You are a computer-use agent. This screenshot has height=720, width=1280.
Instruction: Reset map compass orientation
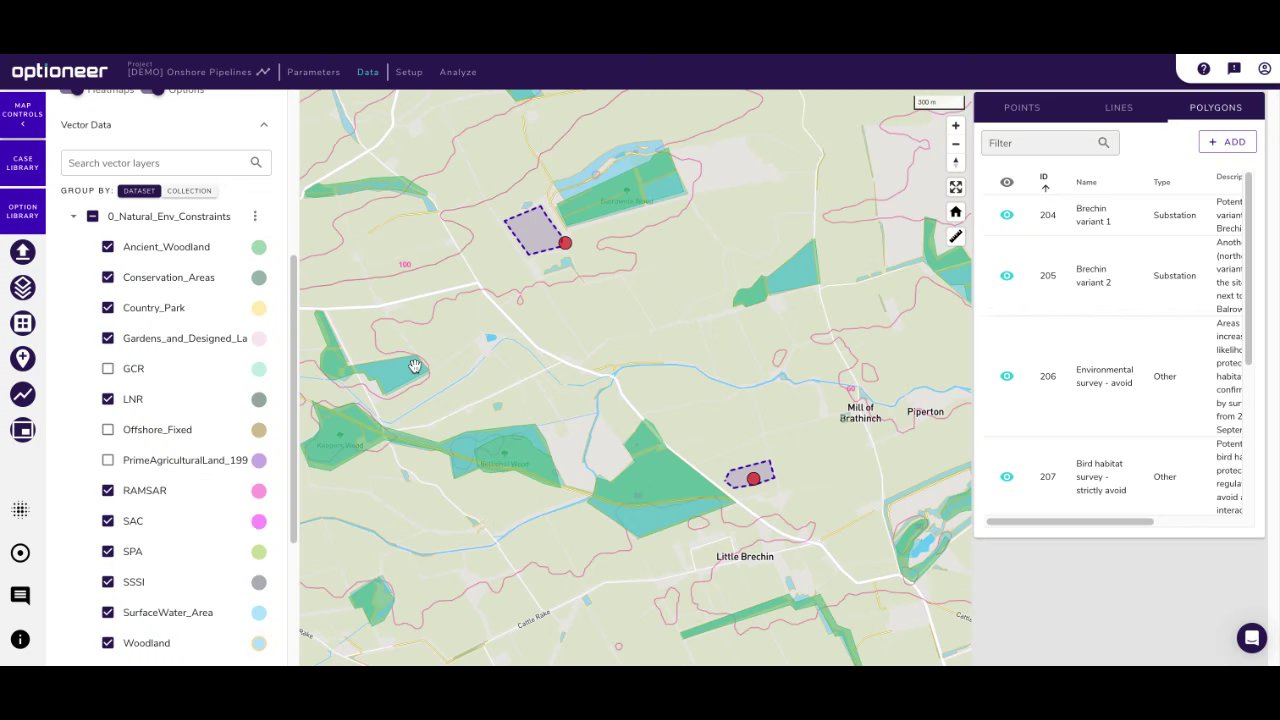pyautogui.click(x=956, y=162)
